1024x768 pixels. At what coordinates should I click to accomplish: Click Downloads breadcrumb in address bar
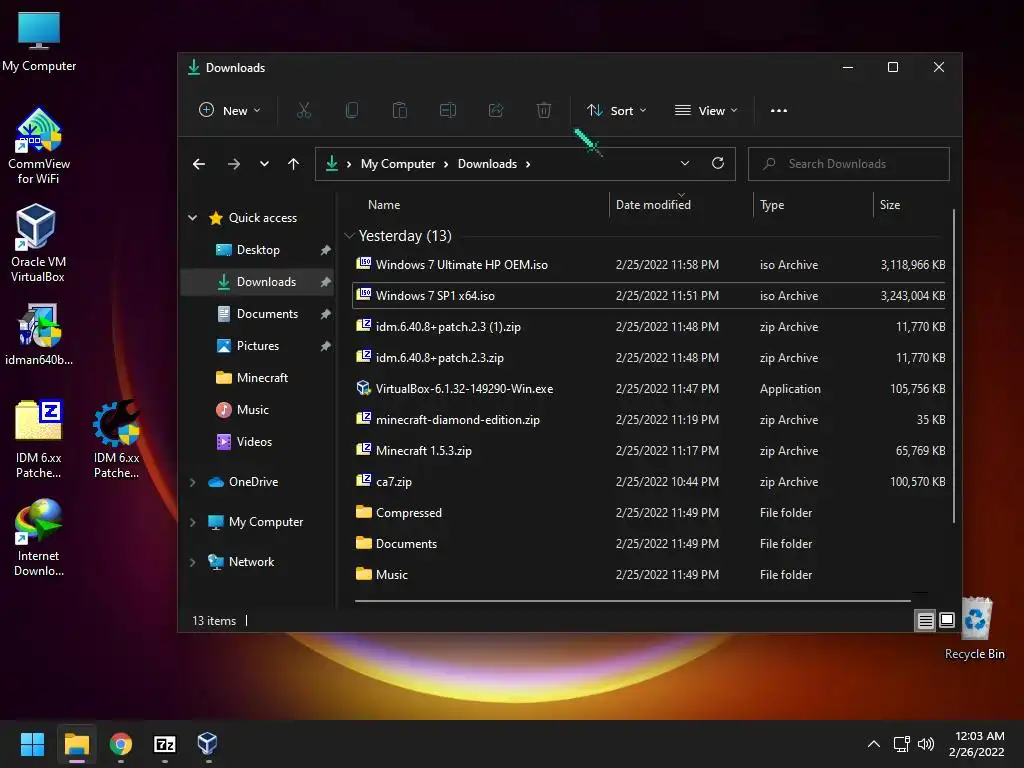pyautogui.click(x=487, y=164)
